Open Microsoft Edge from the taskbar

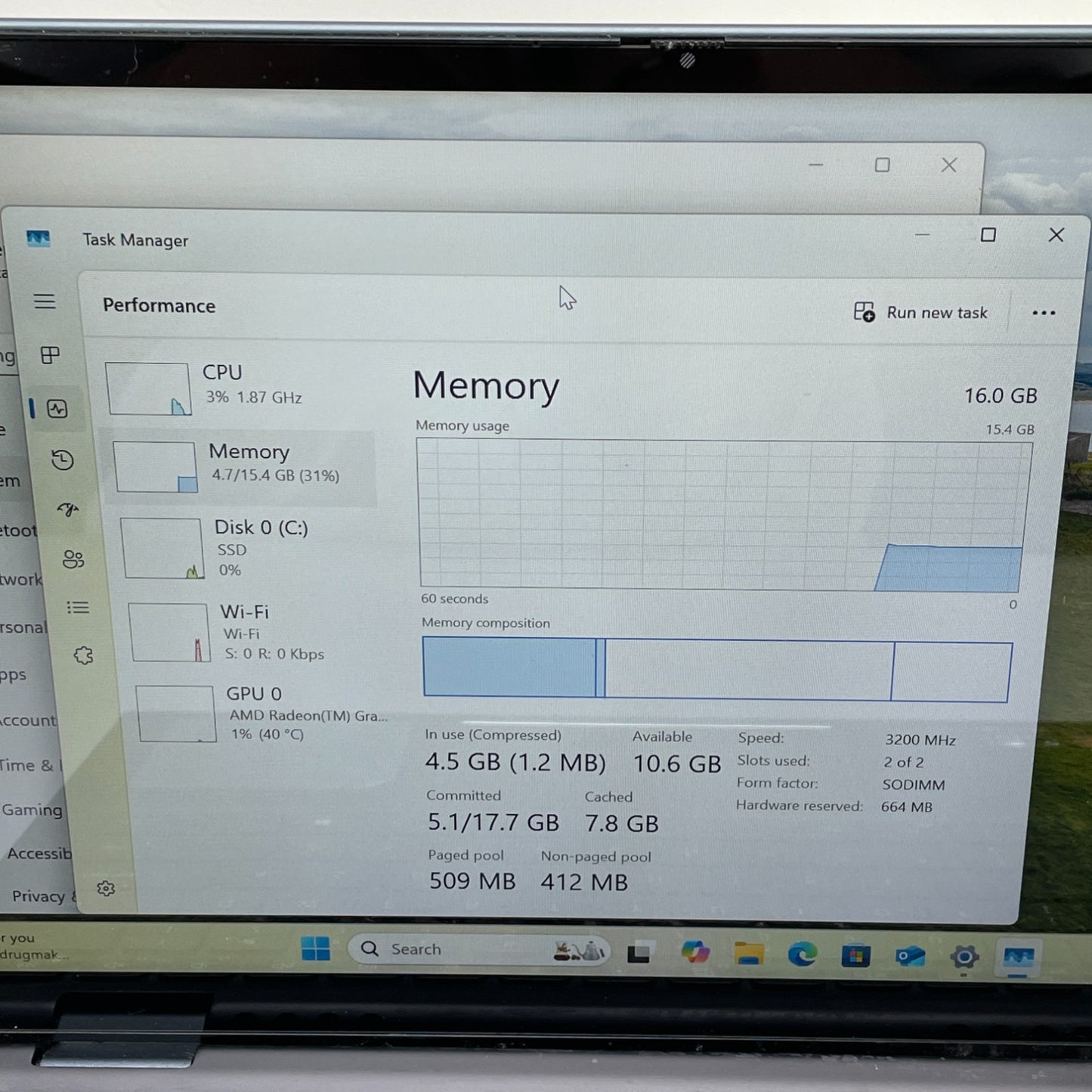[x=802, y=954]
